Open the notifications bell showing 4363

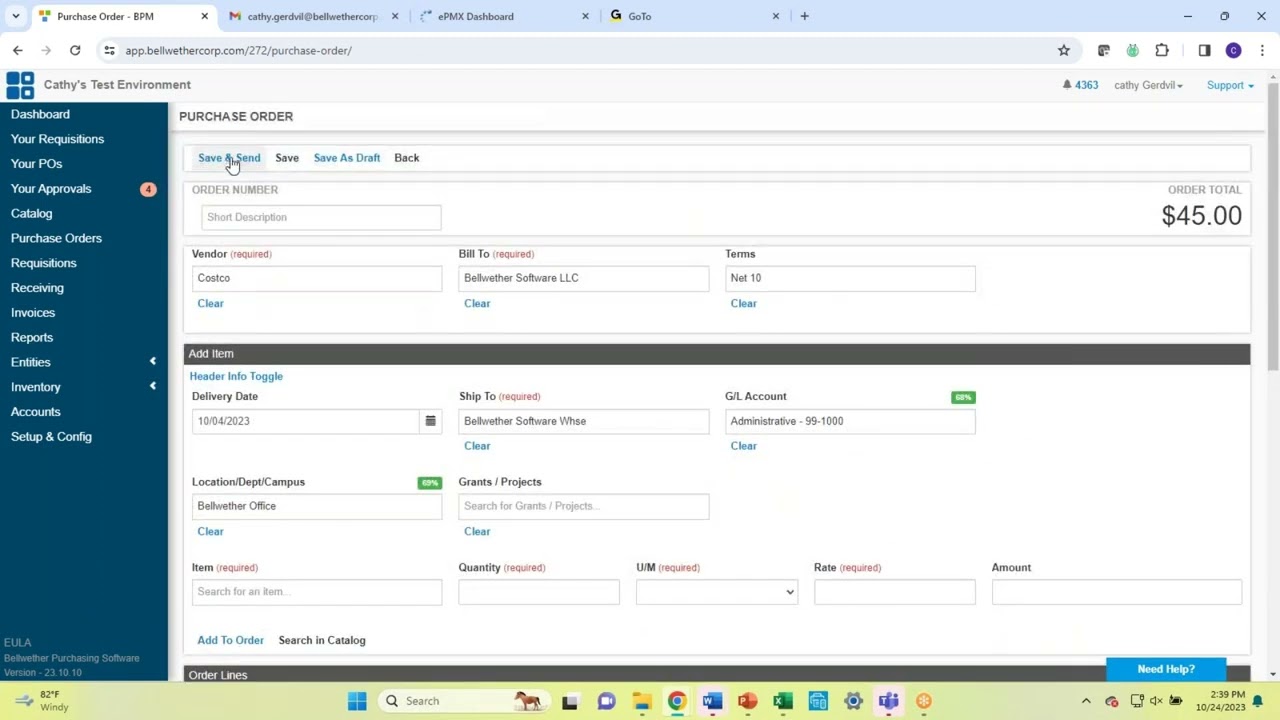click(x=1080, y=85)
